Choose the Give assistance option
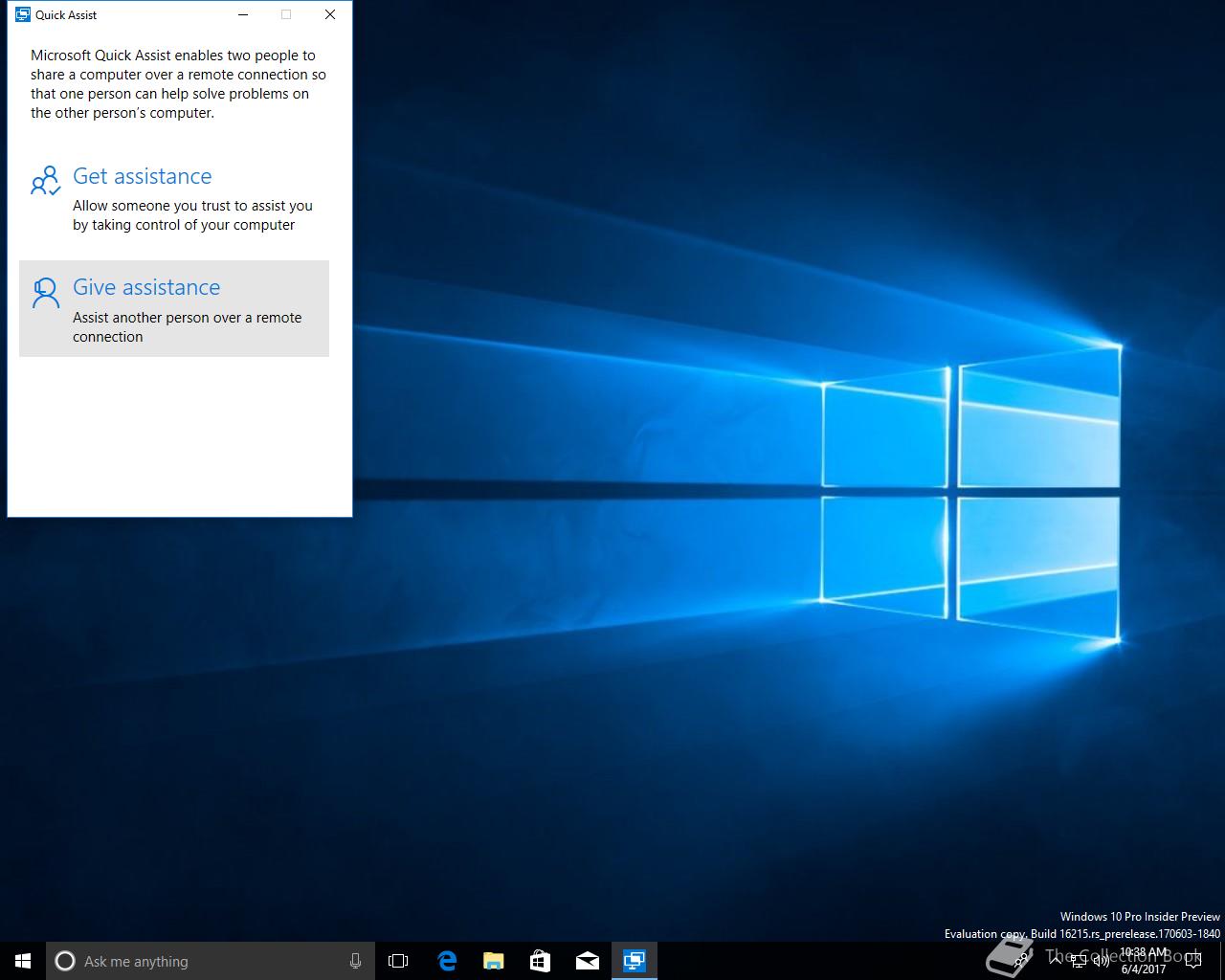Screen dimensions: 1225x980 click(x=174, y=308)
